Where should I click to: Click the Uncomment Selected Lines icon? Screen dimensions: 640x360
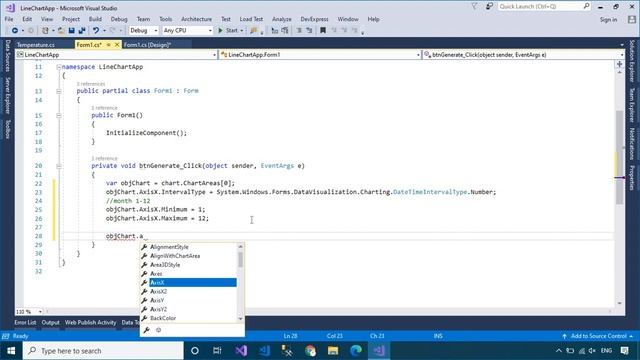pos(309,31)
